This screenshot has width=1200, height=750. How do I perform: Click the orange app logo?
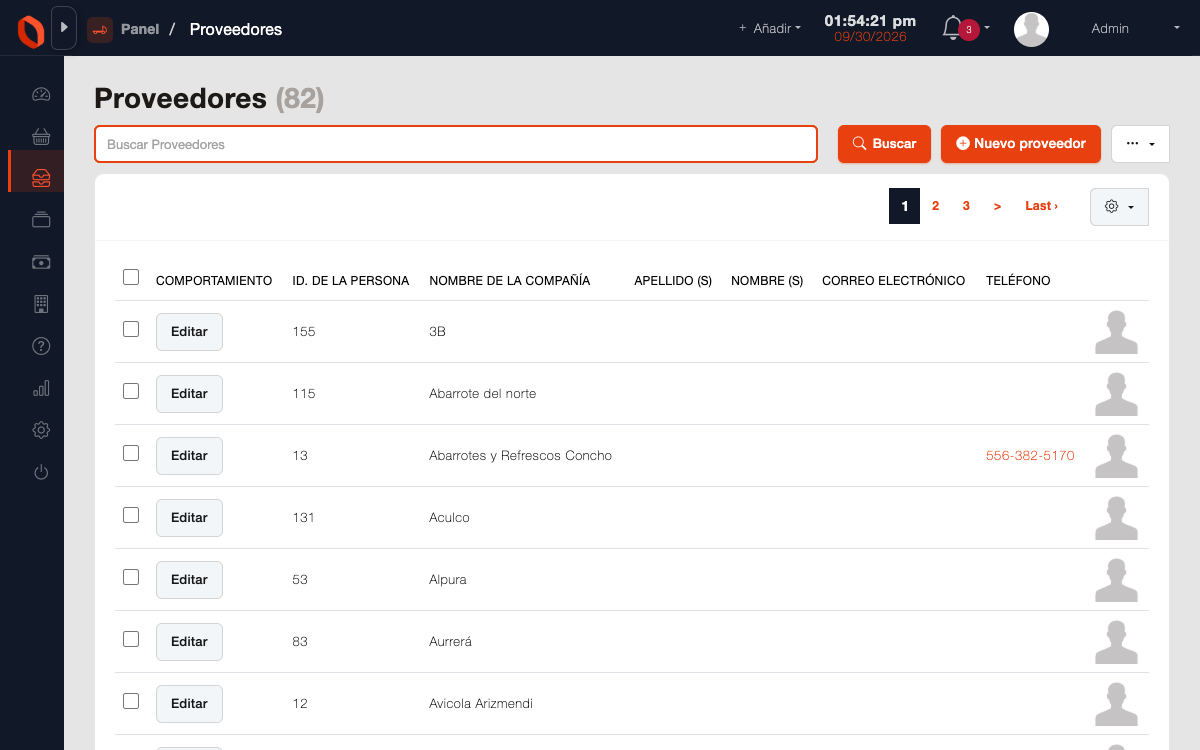point(31,31)
